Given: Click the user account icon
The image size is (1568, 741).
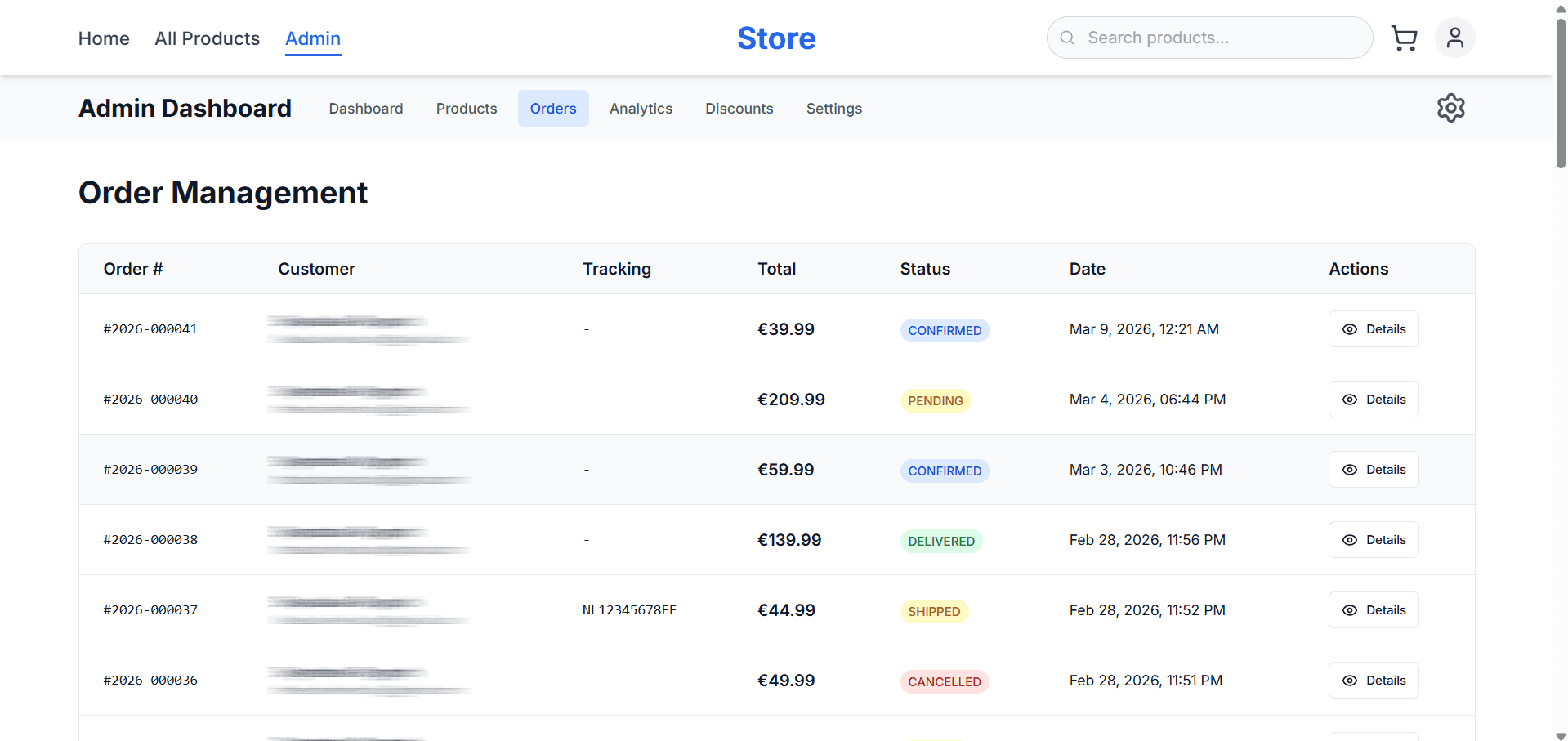Looking at the screenshot, I should pos(1454,38).
